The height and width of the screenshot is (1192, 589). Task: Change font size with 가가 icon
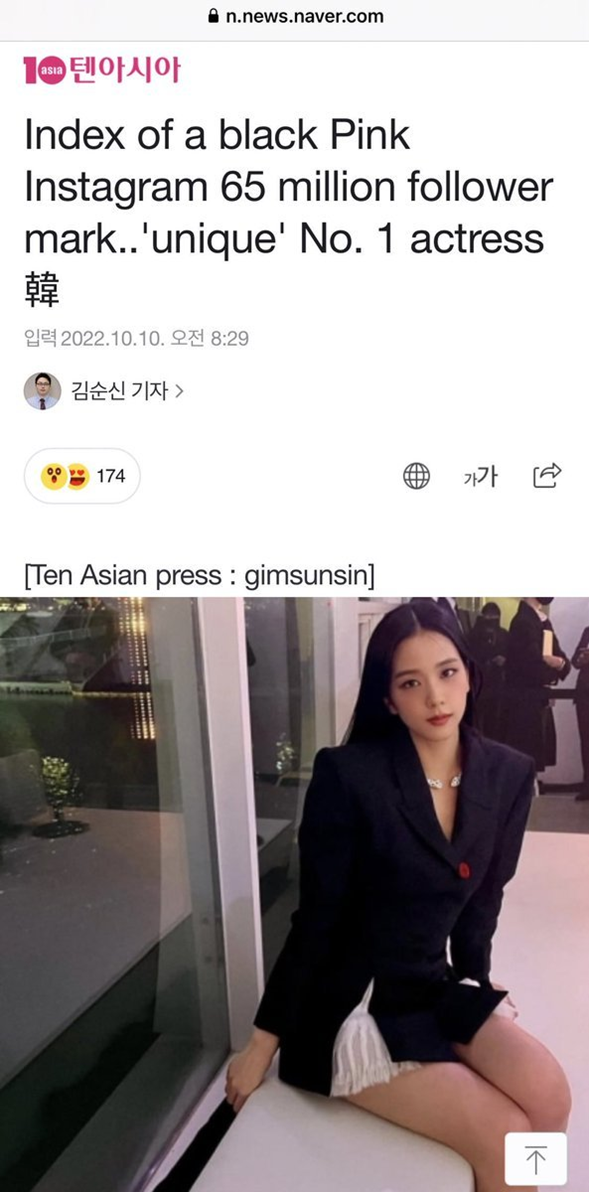(x=480, y=477)
